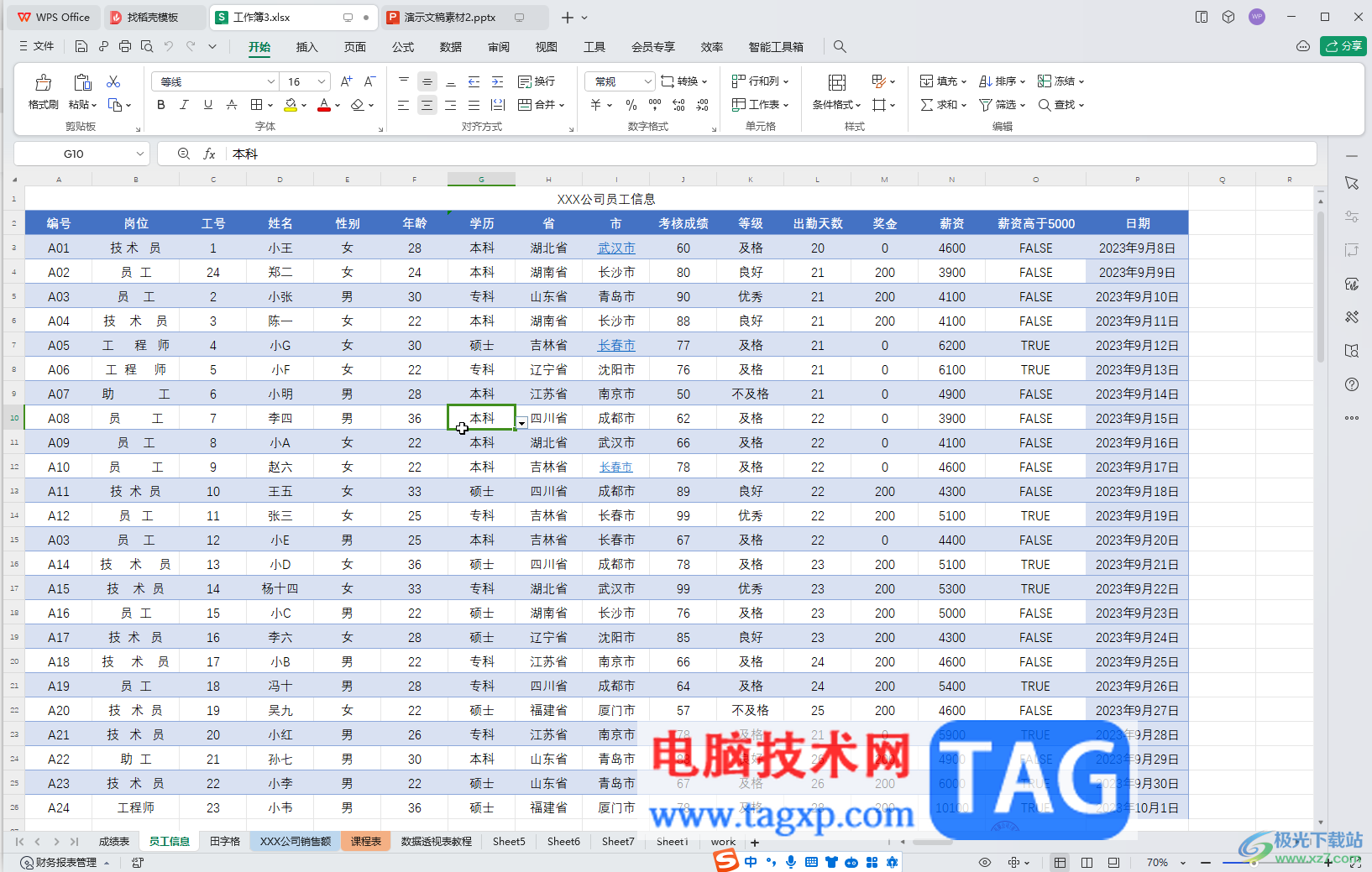1372x872 pixels.
Task: Click the Cut scissors icon
Action: 113,81
